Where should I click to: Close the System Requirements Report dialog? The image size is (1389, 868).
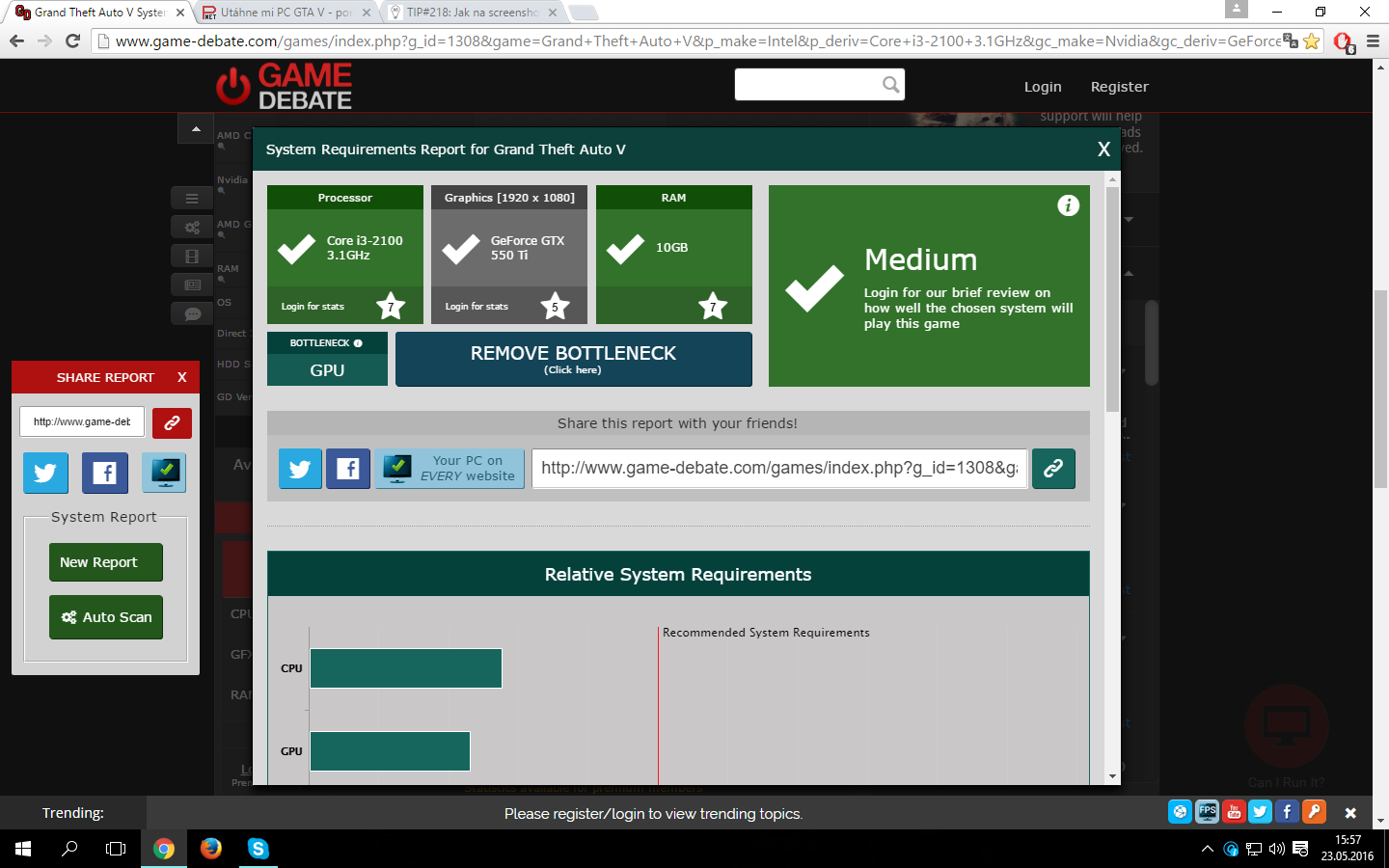click(1104, 149)
